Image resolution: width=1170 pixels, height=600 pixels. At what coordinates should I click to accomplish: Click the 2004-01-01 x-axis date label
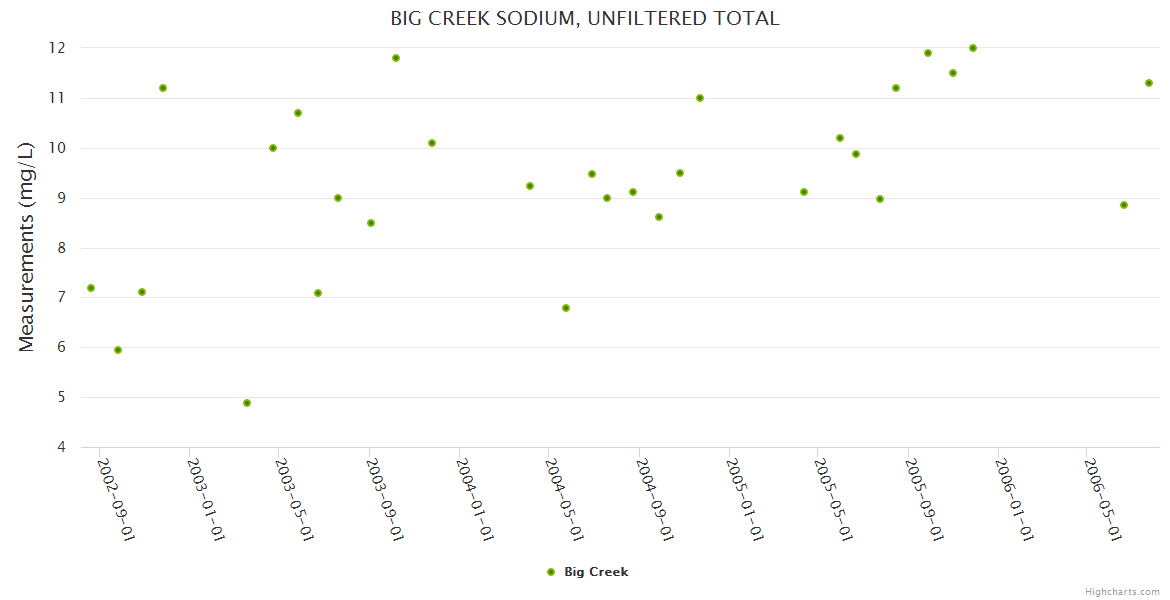point(475,498)
